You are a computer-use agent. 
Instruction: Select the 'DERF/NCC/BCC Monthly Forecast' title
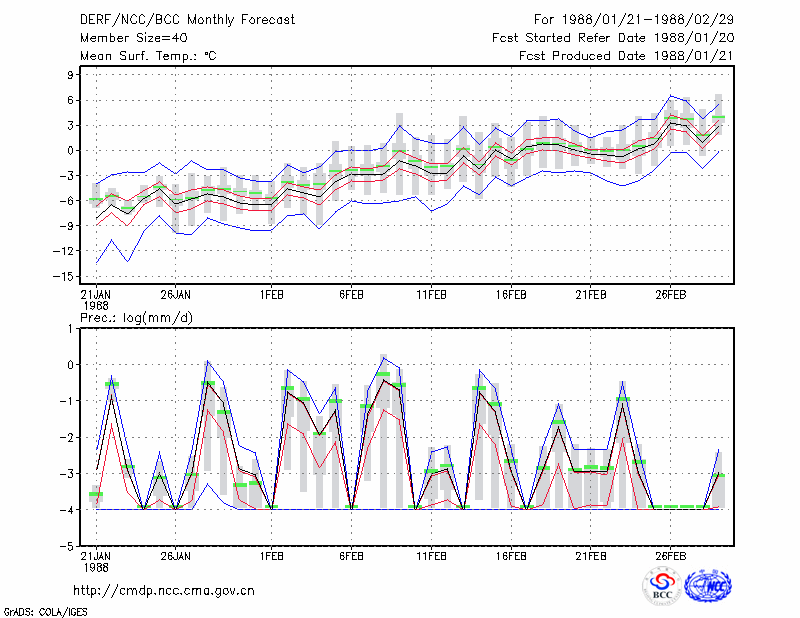(187, 20)
